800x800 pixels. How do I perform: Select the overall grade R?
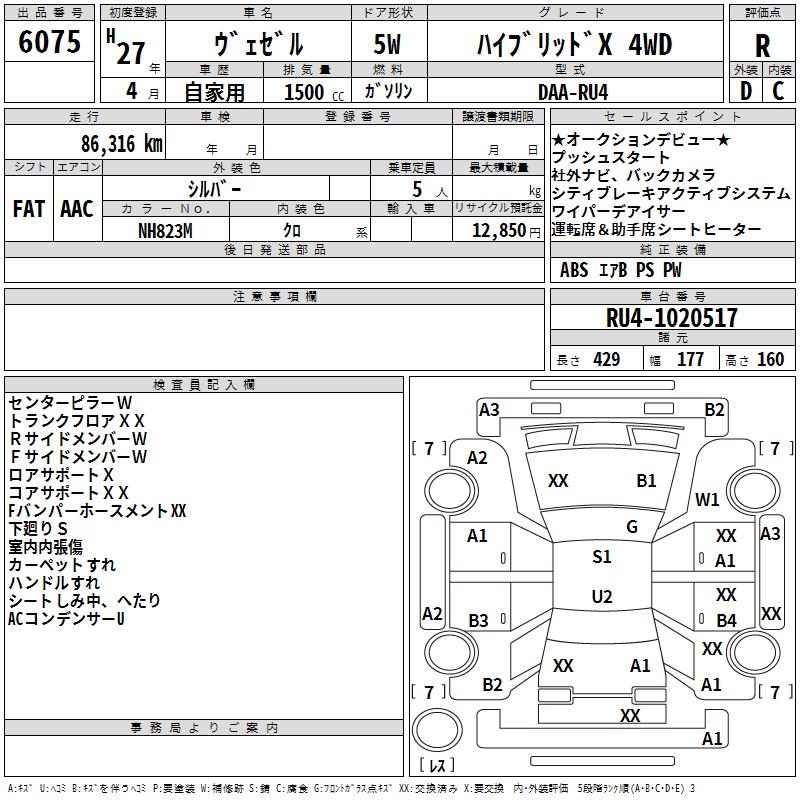(x=762, y=45)
